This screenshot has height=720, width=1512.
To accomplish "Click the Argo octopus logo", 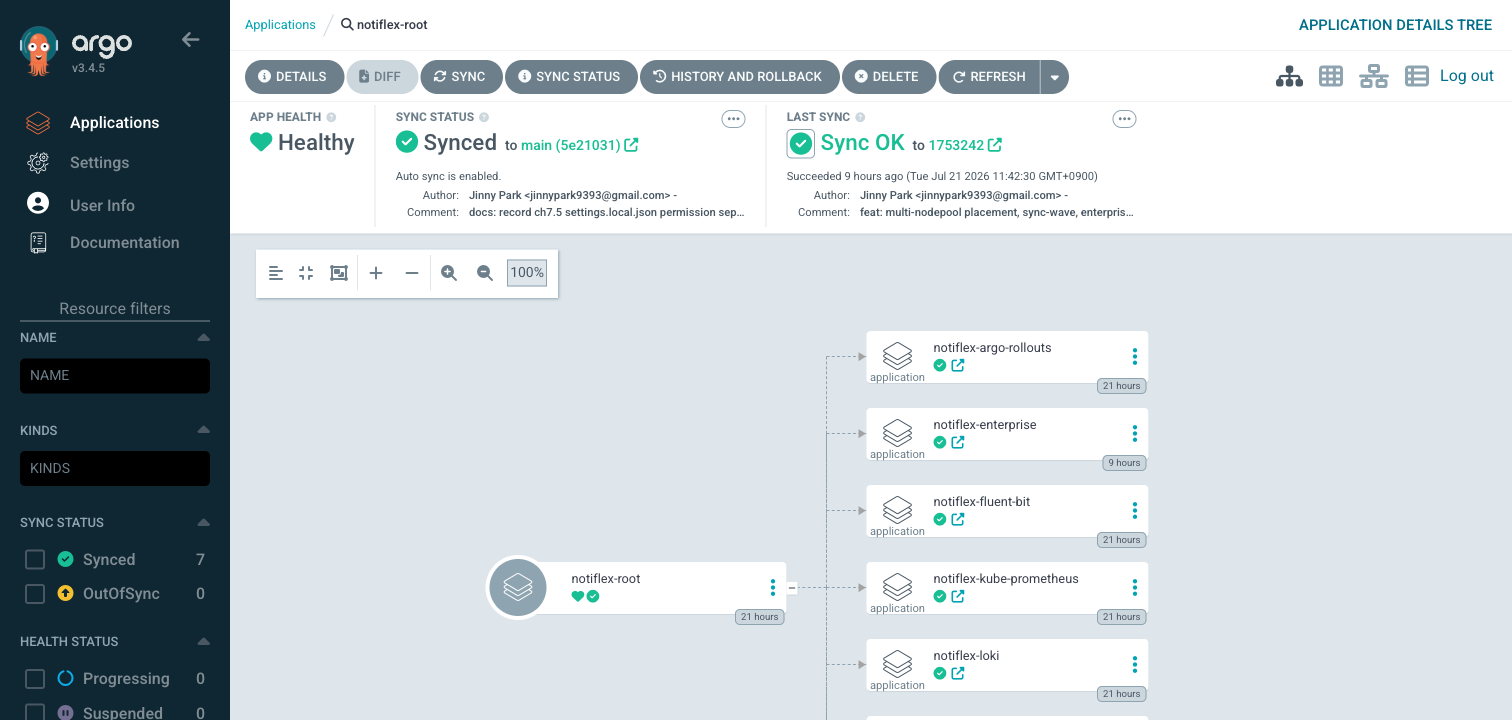I will [38, 52].
